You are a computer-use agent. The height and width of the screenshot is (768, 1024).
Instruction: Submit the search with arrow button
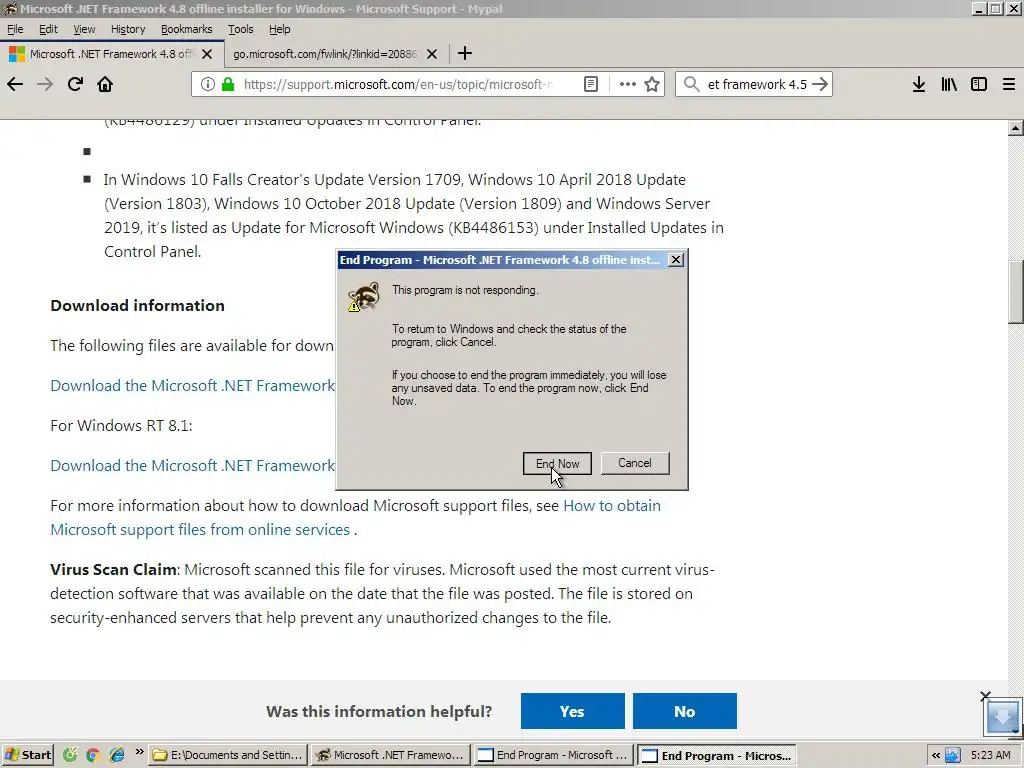pyautogui.click(x=820, y=84)
